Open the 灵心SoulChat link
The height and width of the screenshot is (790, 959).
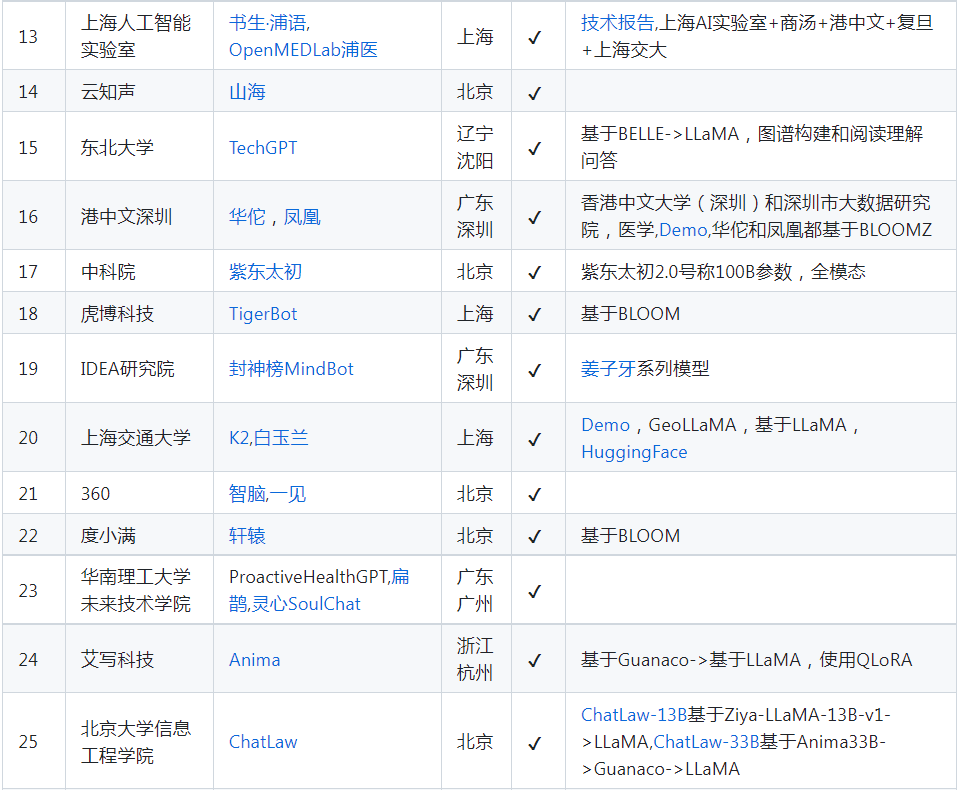click(x=306, y=605)
